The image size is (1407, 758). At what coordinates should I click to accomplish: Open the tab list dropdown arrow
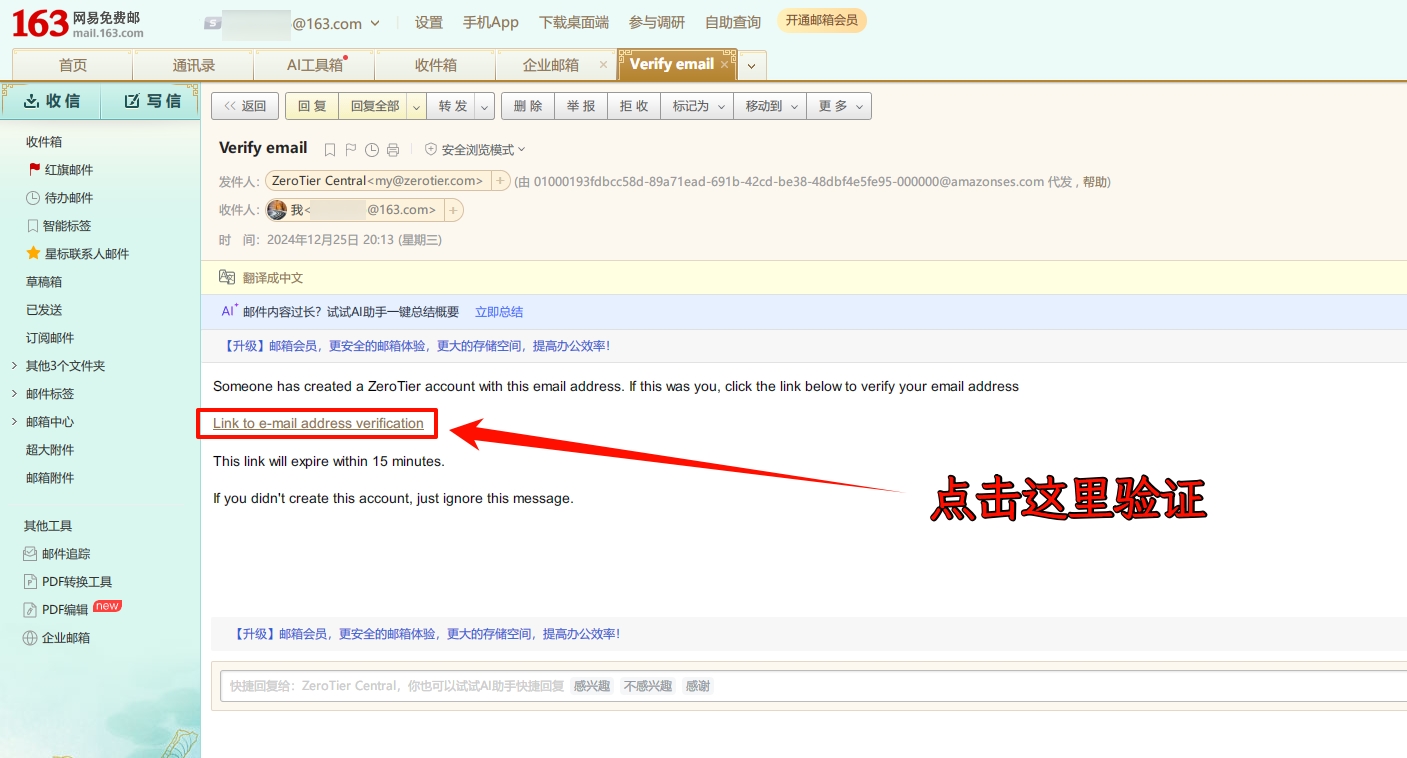coord(752,65)
